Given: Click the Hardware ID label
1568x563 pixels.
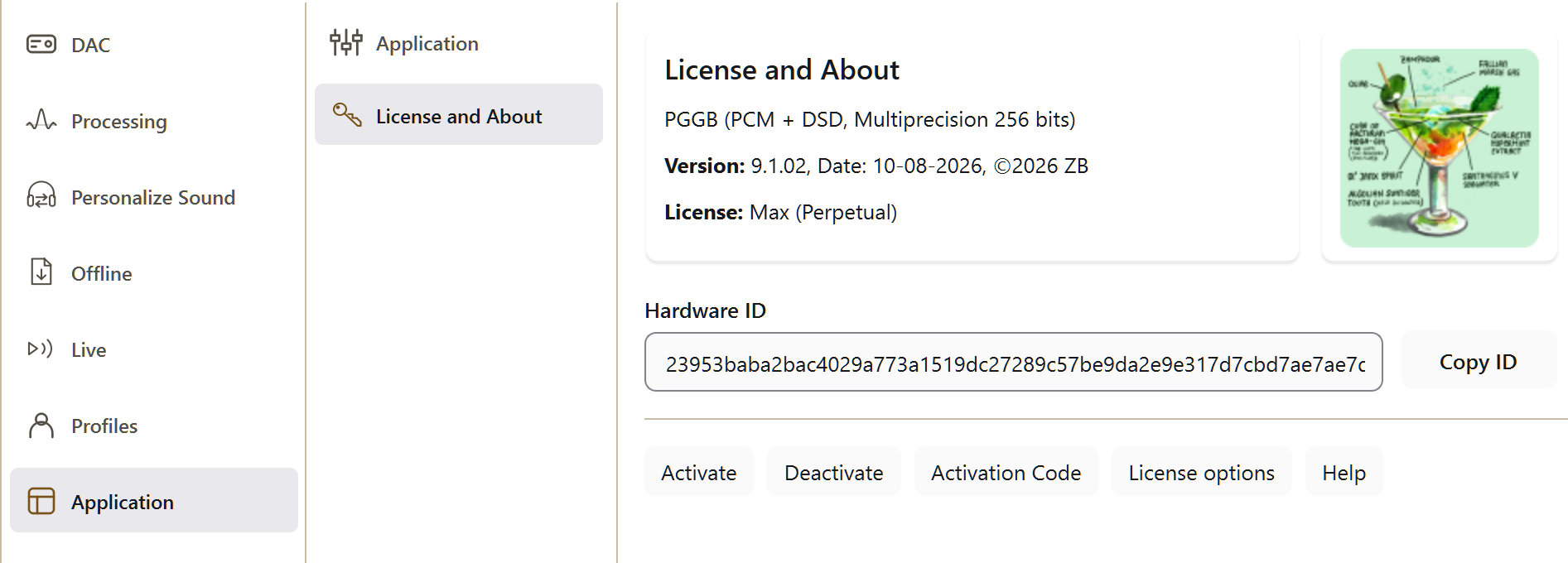Looking at the screenshot, I should tap(705, 310).
